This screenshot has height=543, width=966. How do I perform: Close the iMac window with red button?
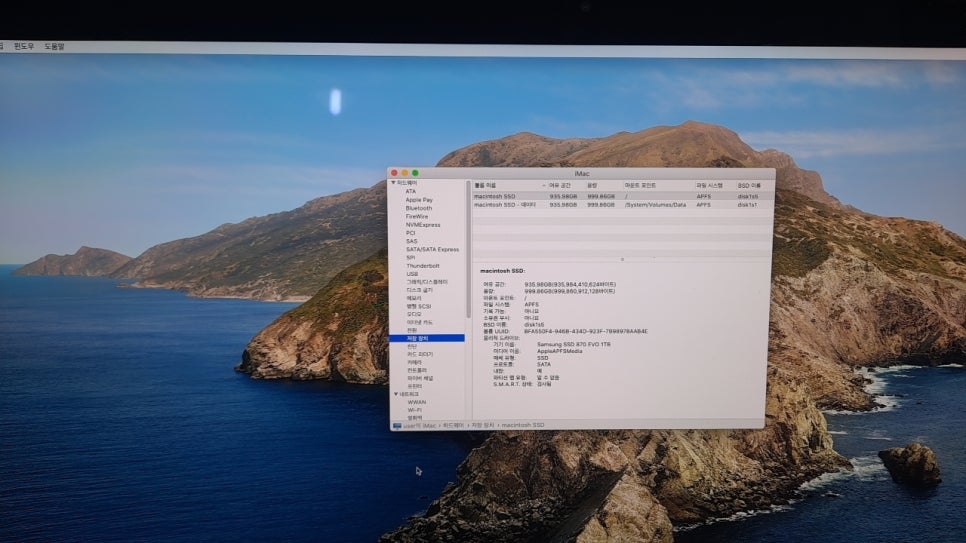tap(394, 173)
